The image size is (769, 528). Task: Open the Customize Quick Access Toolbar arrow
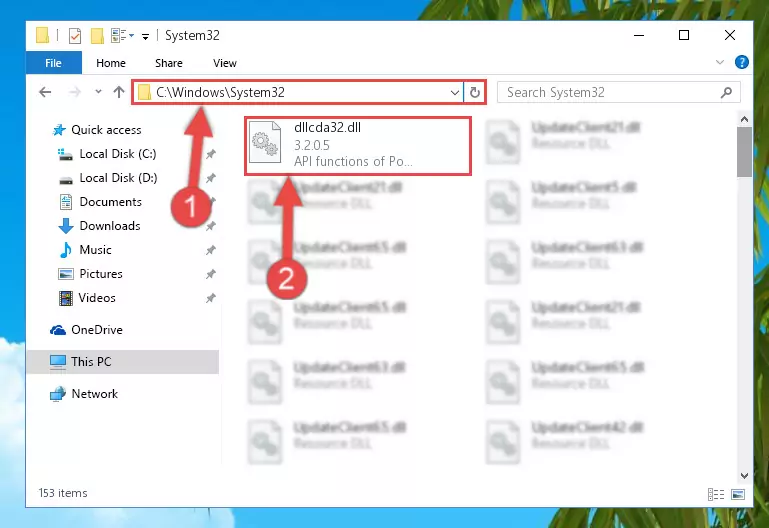click(145, 36)
